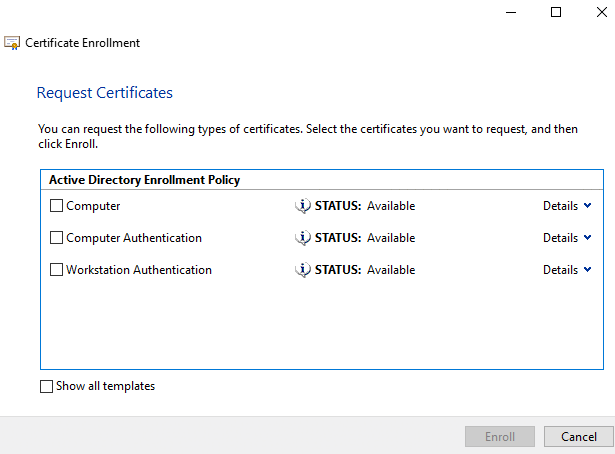Image resolution: width=615 pixels, height=454 pixels.
Task: Select the Computer Authentication checkbox
Action: click(x=56, y=238)
